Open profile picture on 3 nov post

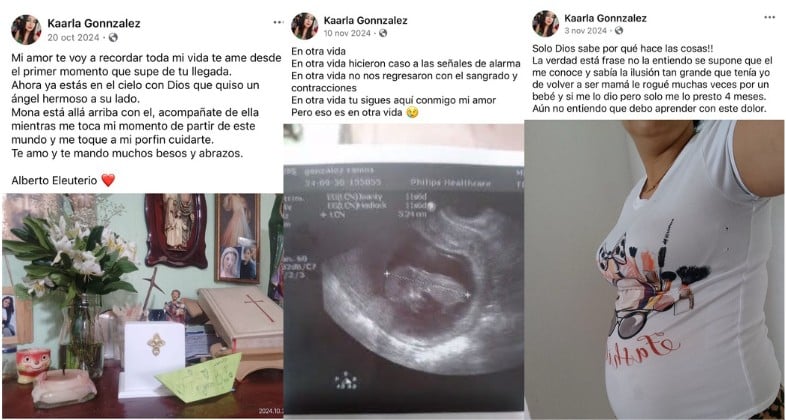(x=545, y=24)
